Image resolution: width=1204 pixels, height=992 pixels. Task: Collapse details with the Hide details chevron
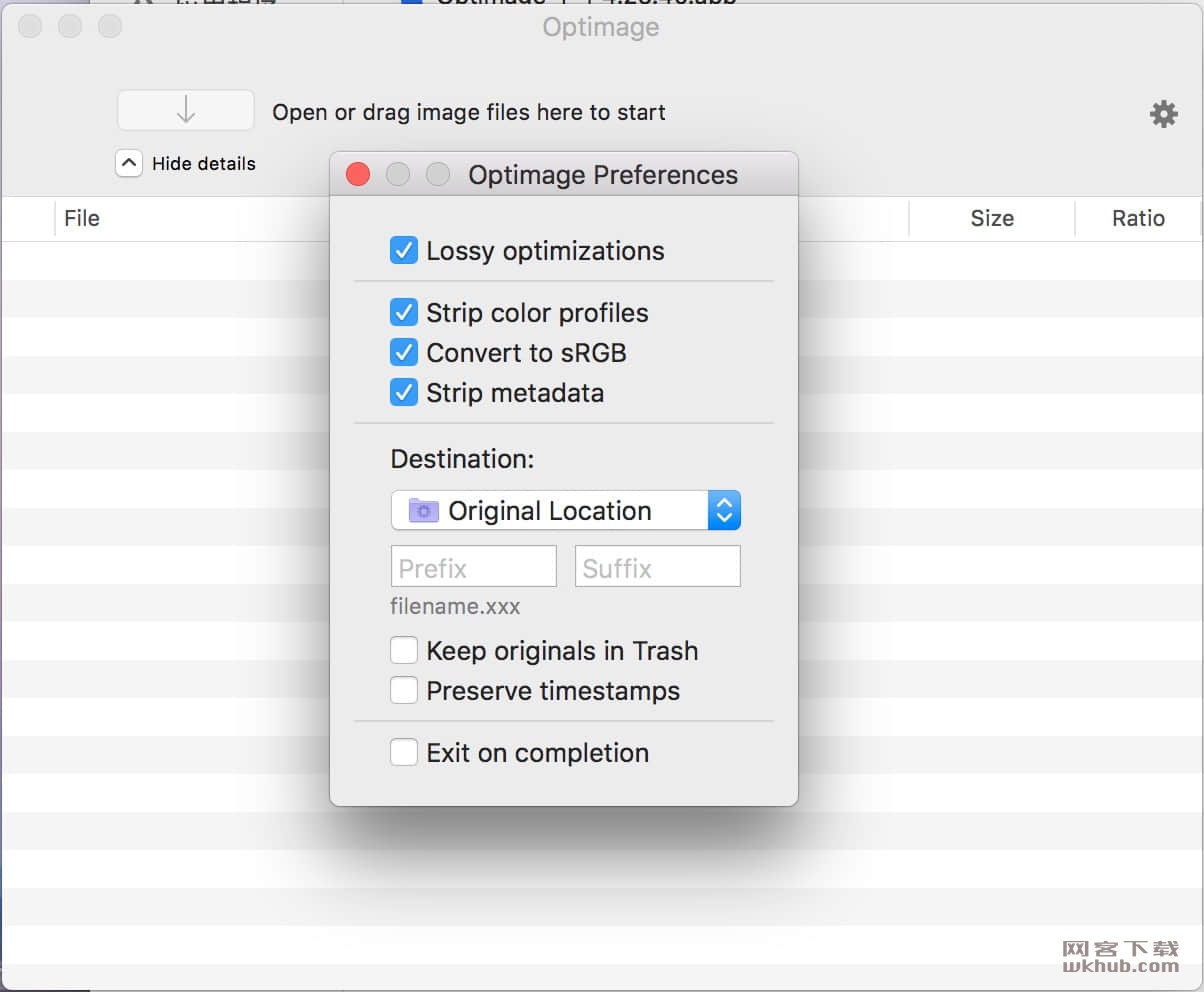129,163
